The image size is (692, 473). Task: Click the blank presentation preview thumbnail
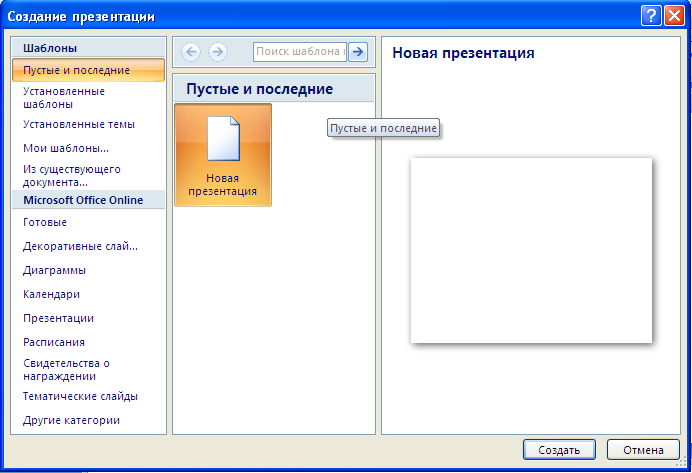pos(531,250)
